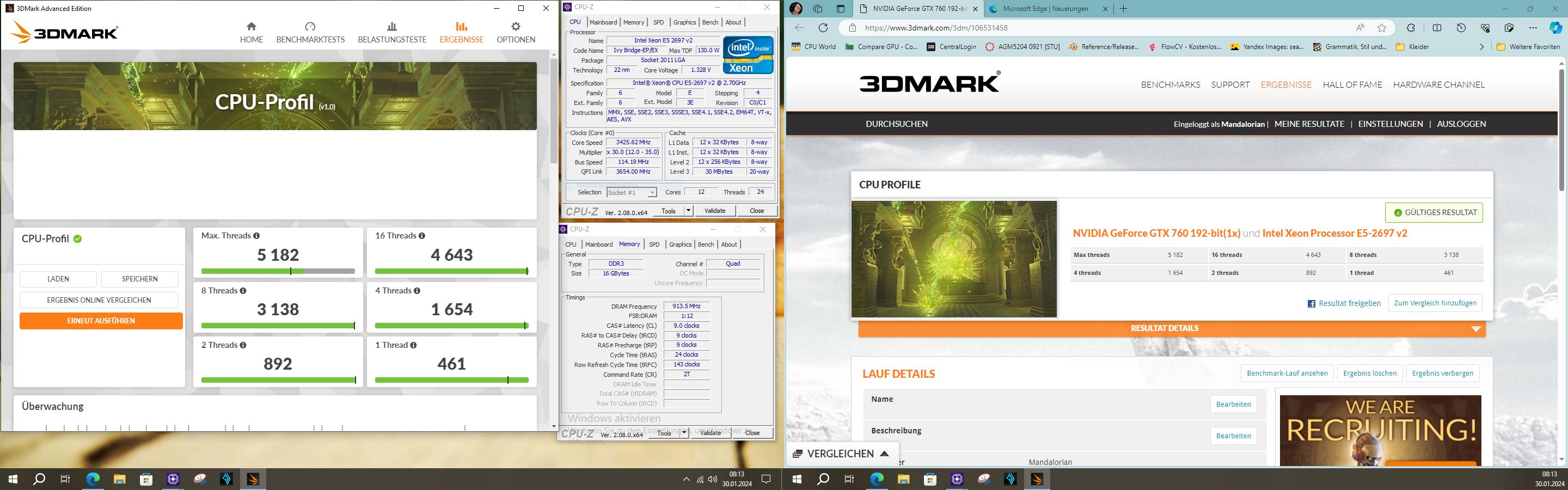
Task: Open the notification center on left taskbar
Action: 767,479
